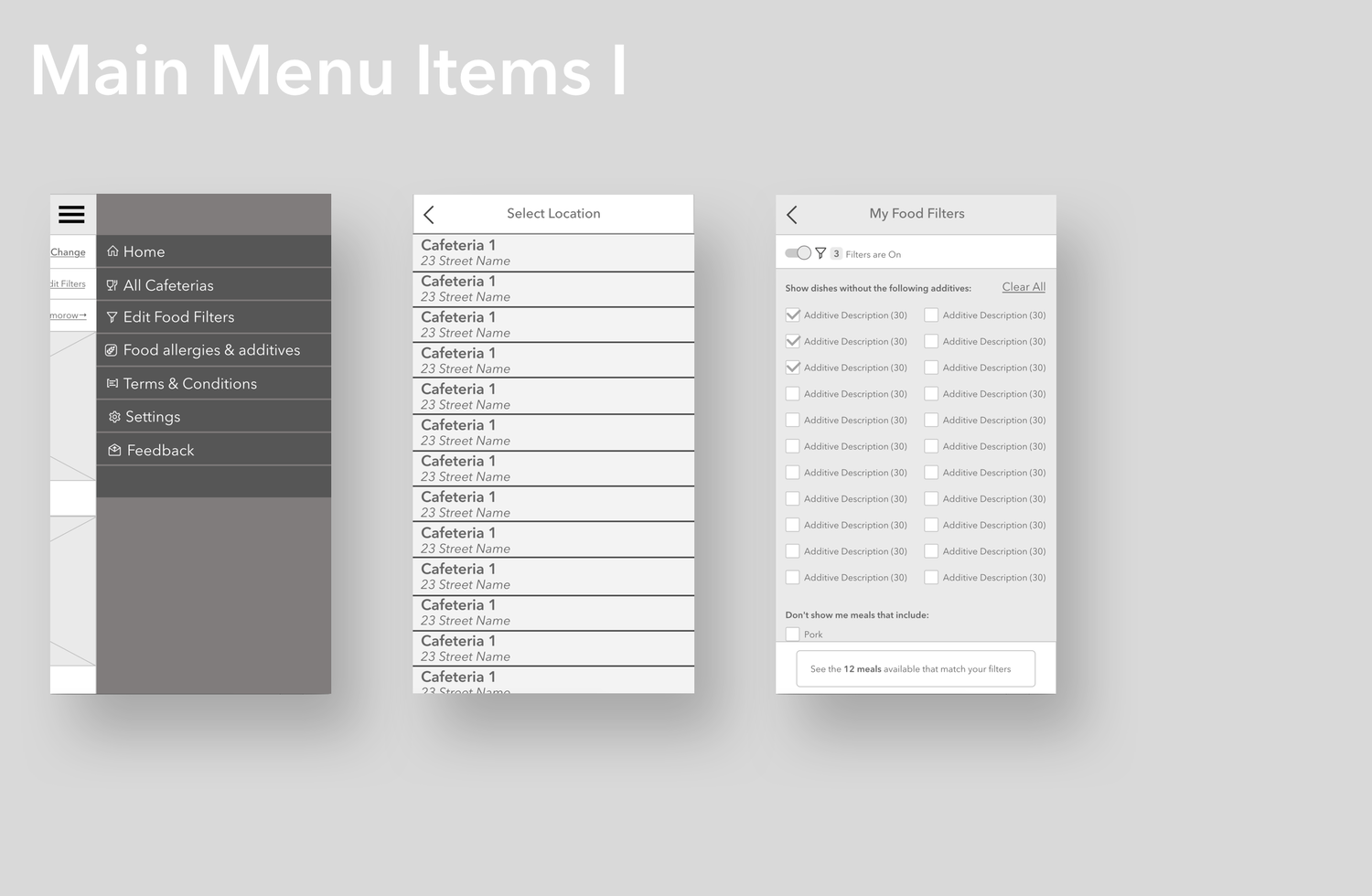Click See the 12 meals available button
Viewport: 1372px width, 896px height.
tap(916, 668)
